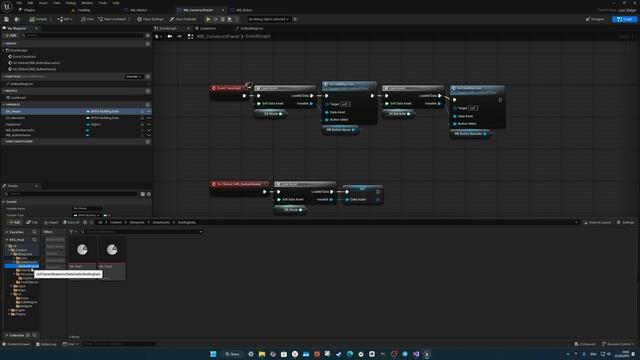Screen dimensions: 640x360
Task: Add a new event dispatcher
Action: pyautogui.click(x=148, y=142)
